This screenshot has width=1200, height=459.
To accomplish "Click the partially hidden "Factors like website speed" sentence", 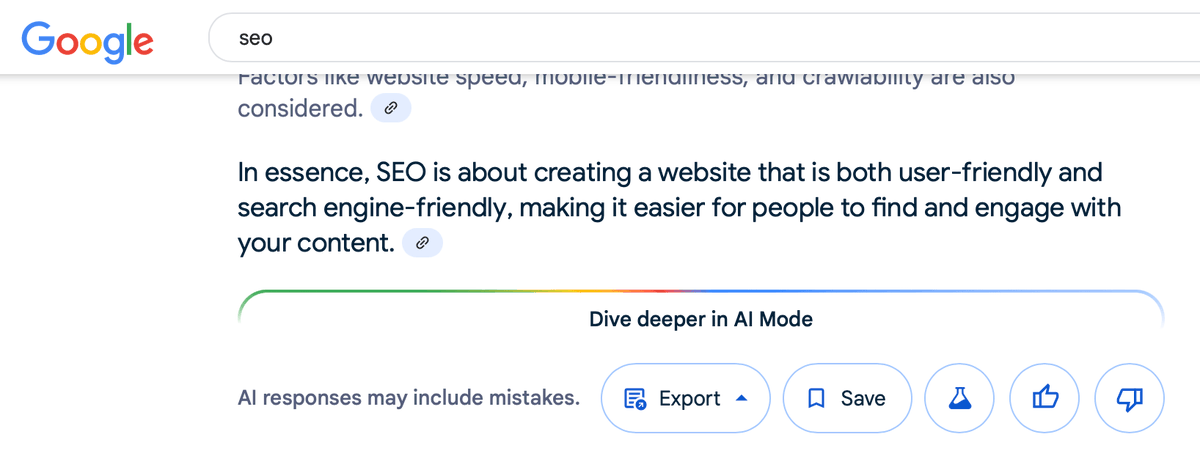I will click(626, 80).
